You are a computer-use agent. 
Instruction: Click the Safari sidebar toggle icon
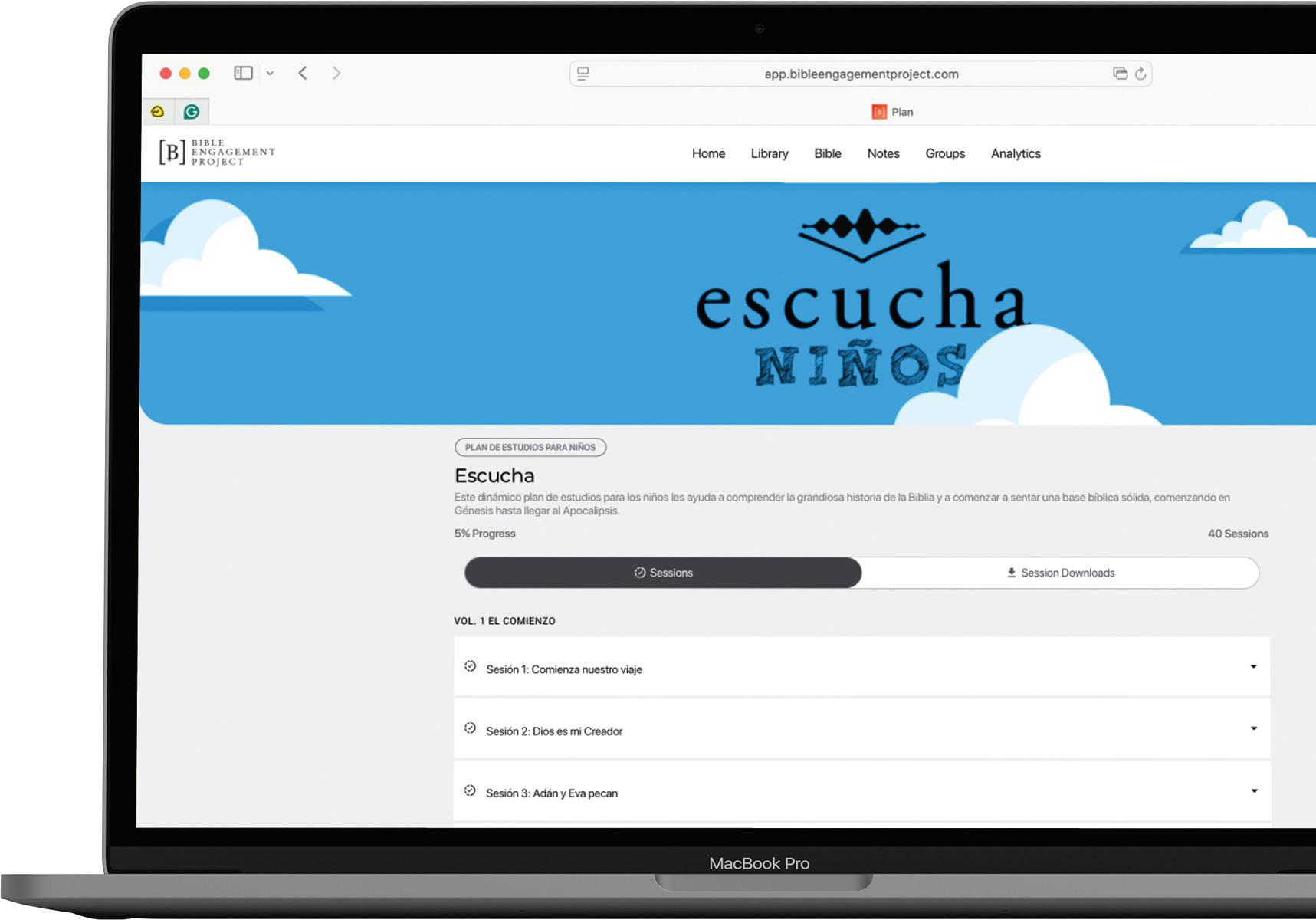(x=243, y=73)
